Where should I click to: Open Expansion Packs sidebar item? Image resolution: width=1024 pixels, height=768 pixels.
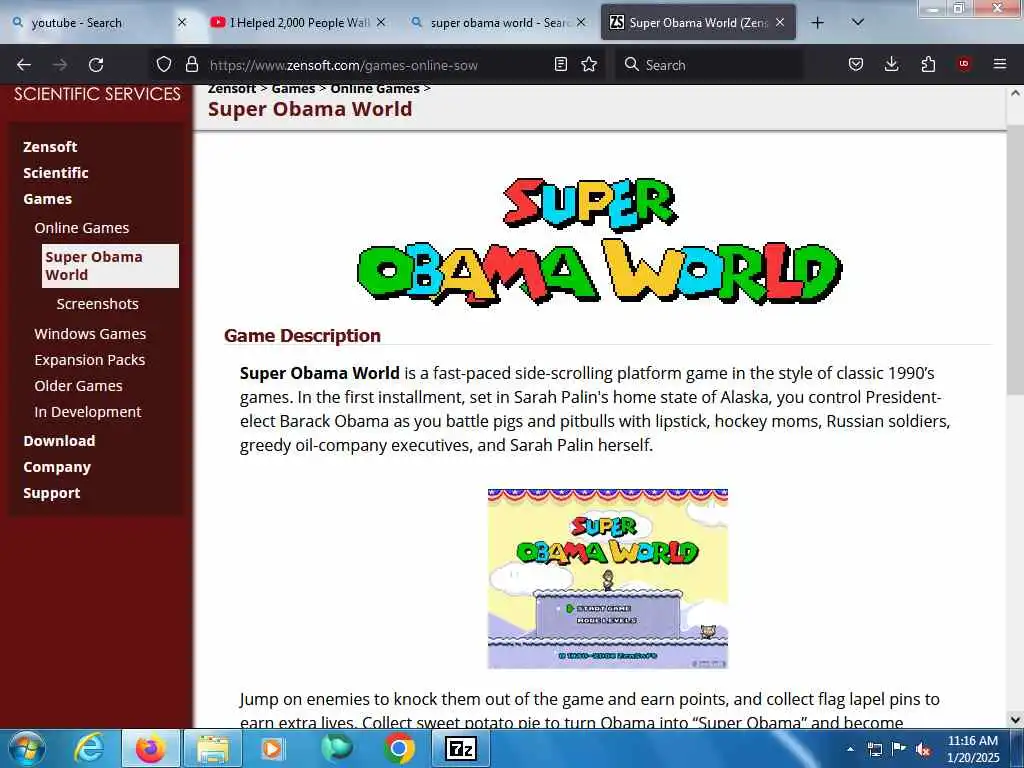tap(89, 360)
